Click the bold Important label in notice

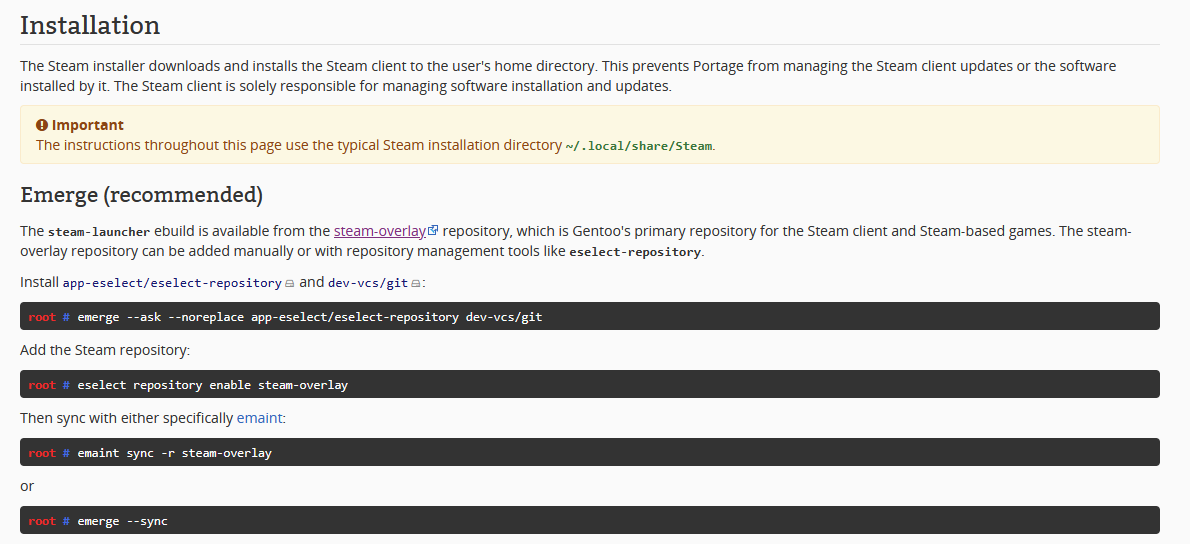tap(88, 125)
